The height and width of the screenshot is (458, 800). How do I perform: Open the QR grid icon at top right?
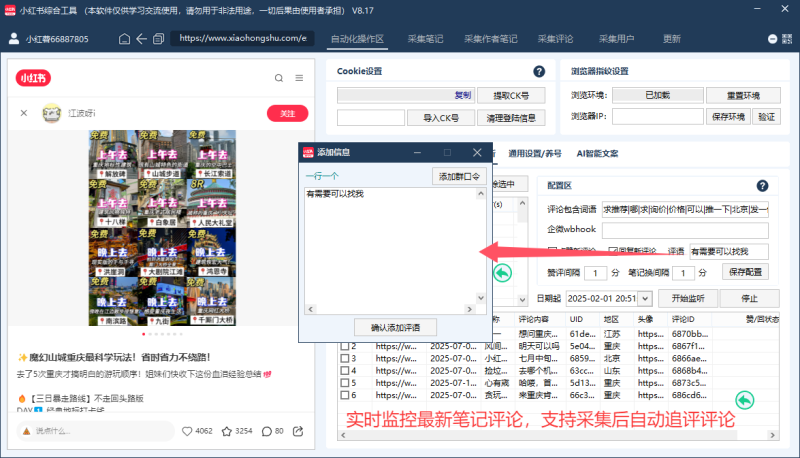[787, 39]
